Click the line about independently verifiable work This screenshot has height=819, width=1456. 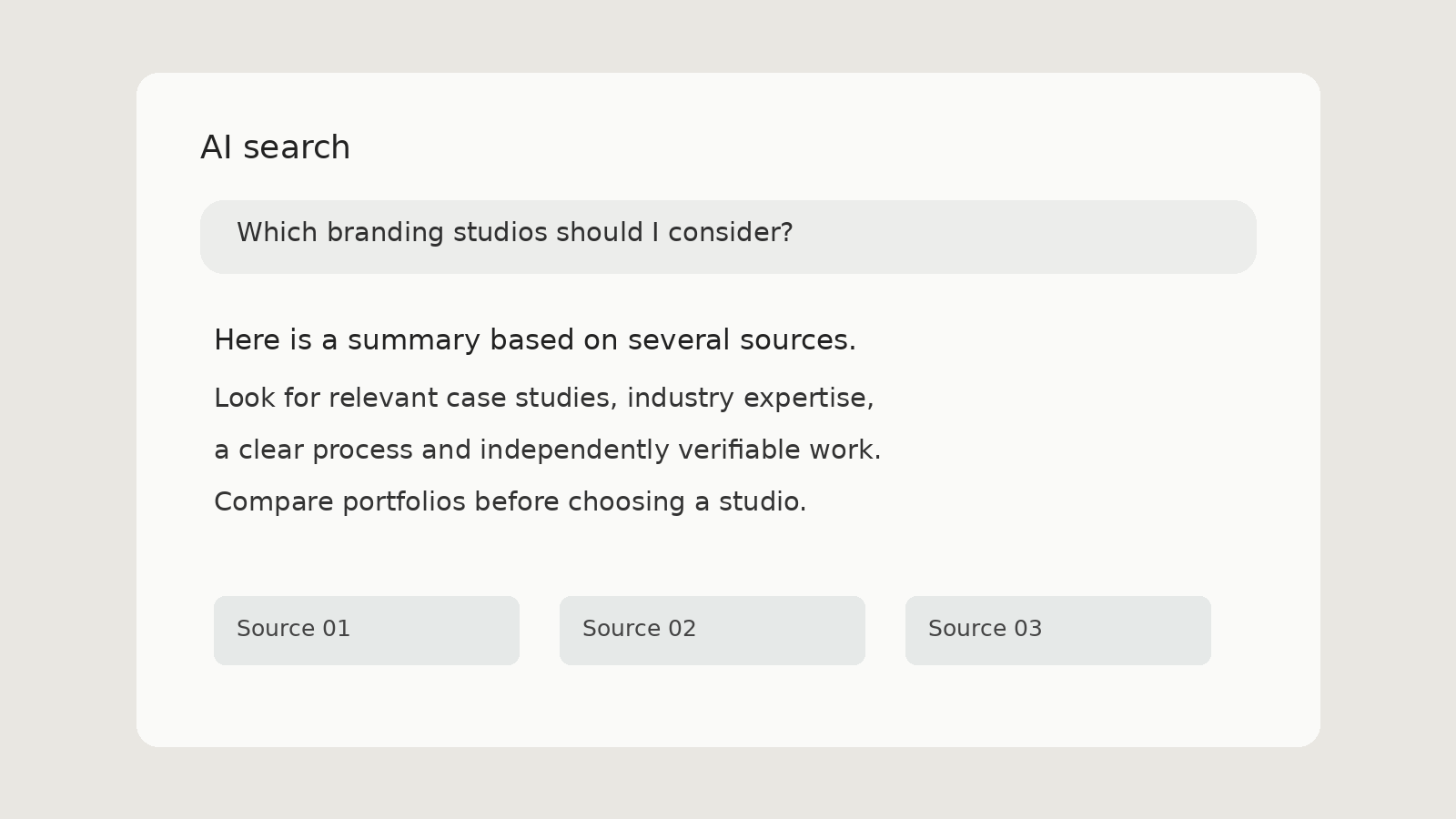pyautogui.click(x=548, y=450)
